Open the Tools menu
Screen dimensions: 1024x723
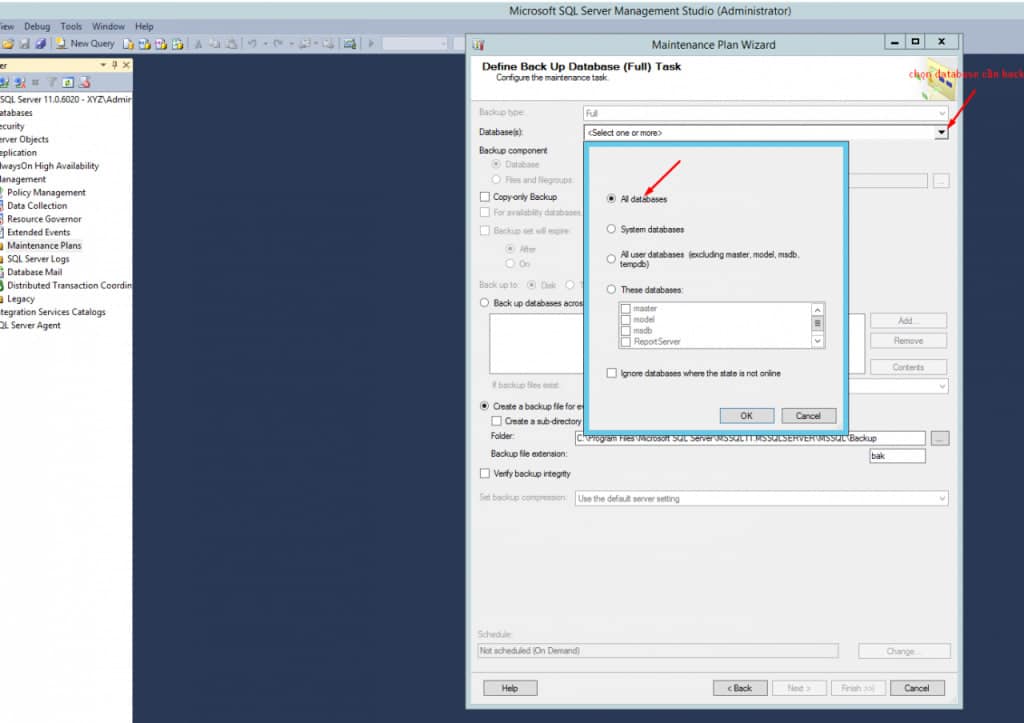(71, 26)
